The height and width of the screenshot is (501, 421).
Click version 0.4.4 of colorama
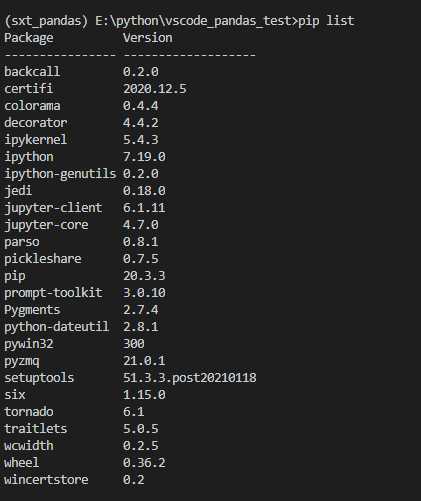click(141, 106)
